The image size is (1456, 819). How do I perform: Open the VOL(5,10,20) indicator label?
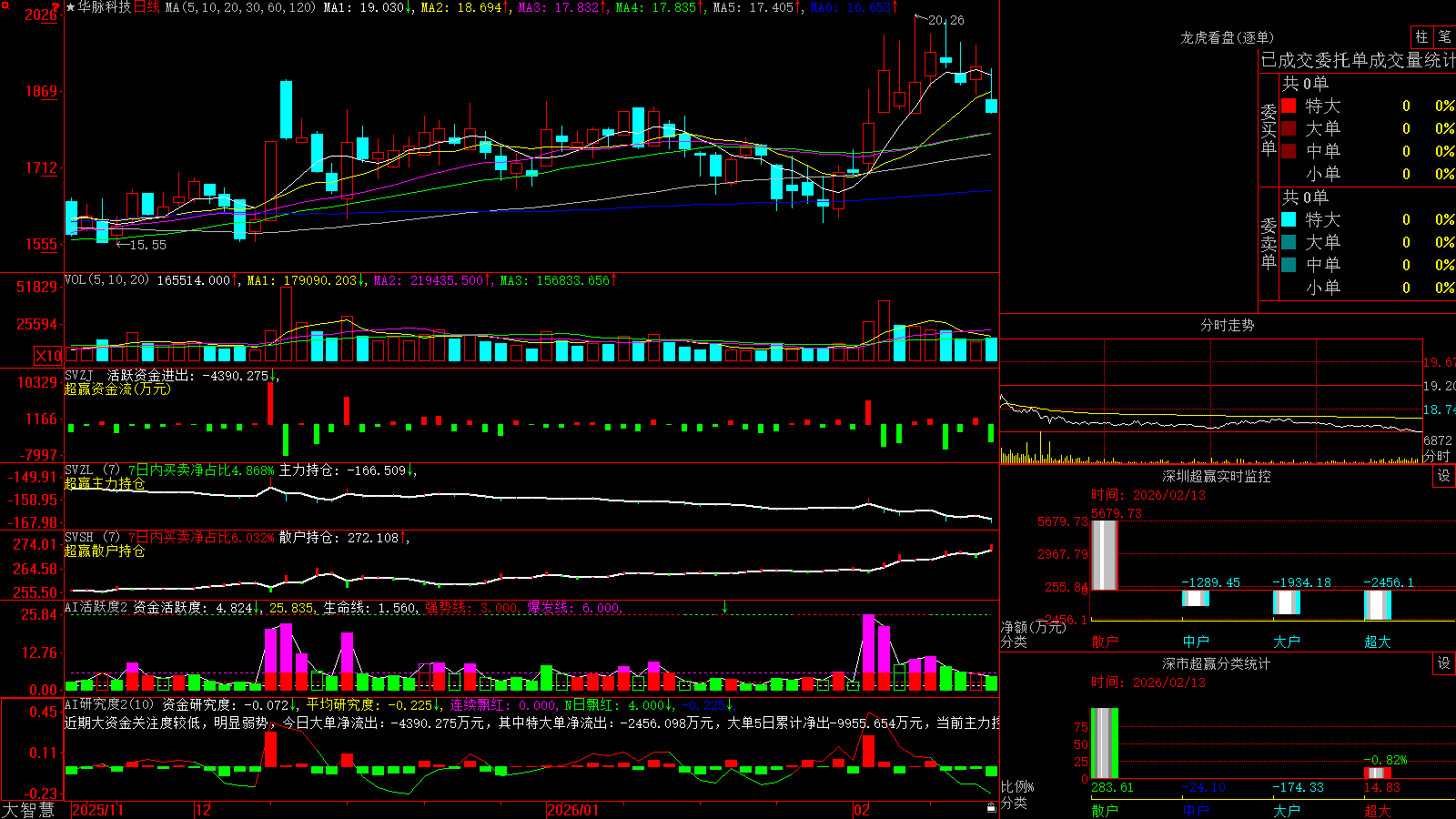pyautogui.click(x=106, y=280)
